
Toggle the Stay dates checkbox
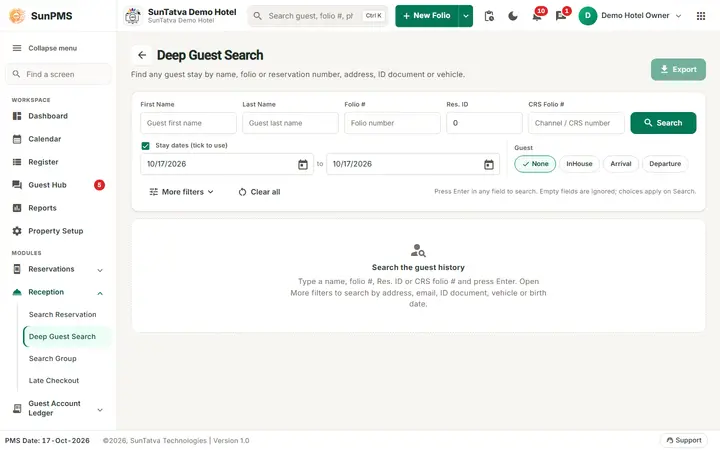point(146,146)
